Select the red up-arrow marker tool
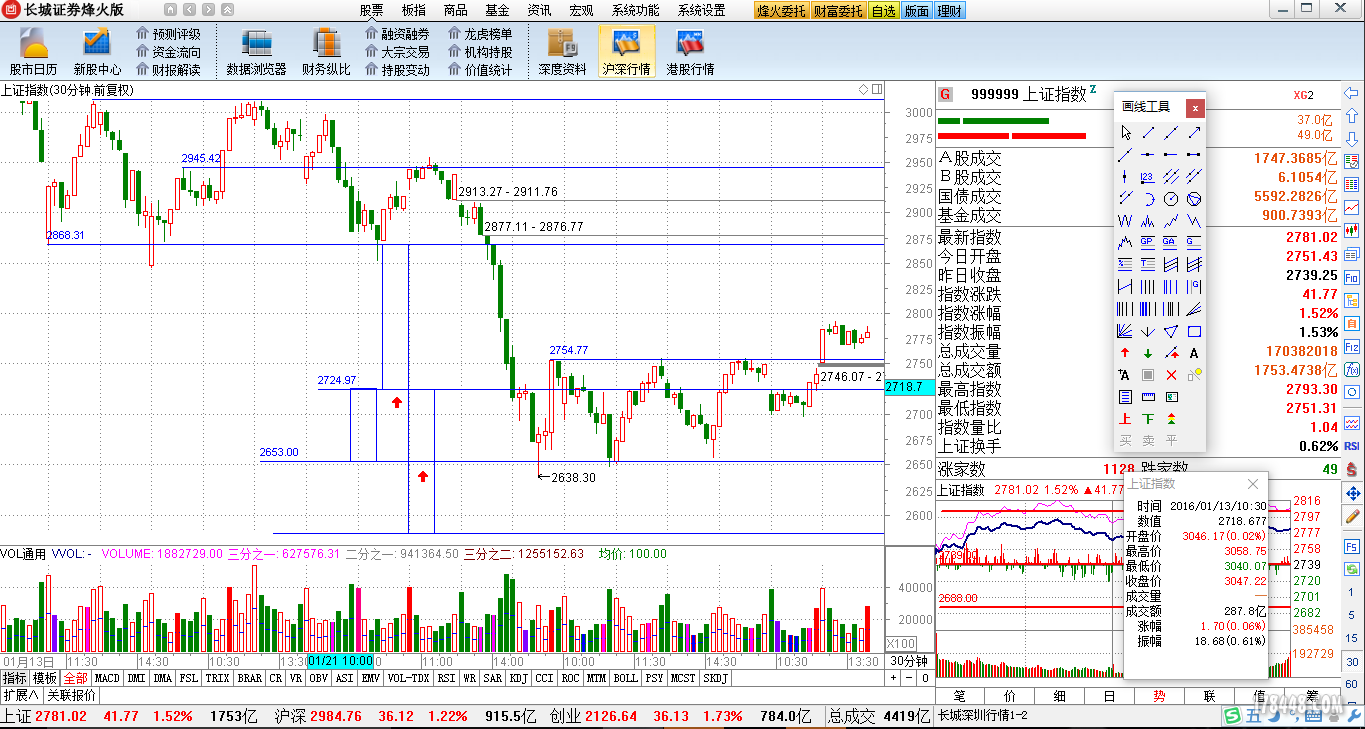 [x=1125, y=353]
